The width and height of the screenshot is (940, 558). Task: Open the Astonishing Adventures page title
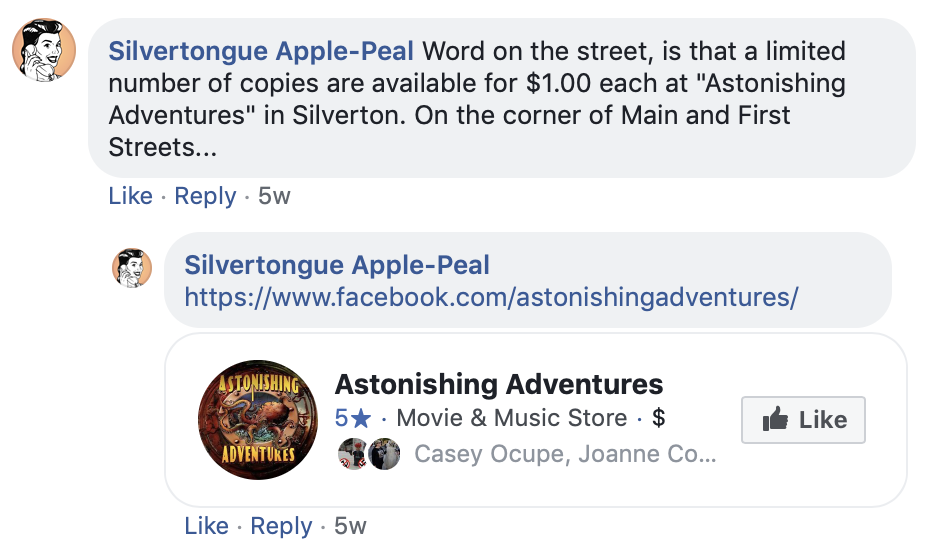coord(498,384)
